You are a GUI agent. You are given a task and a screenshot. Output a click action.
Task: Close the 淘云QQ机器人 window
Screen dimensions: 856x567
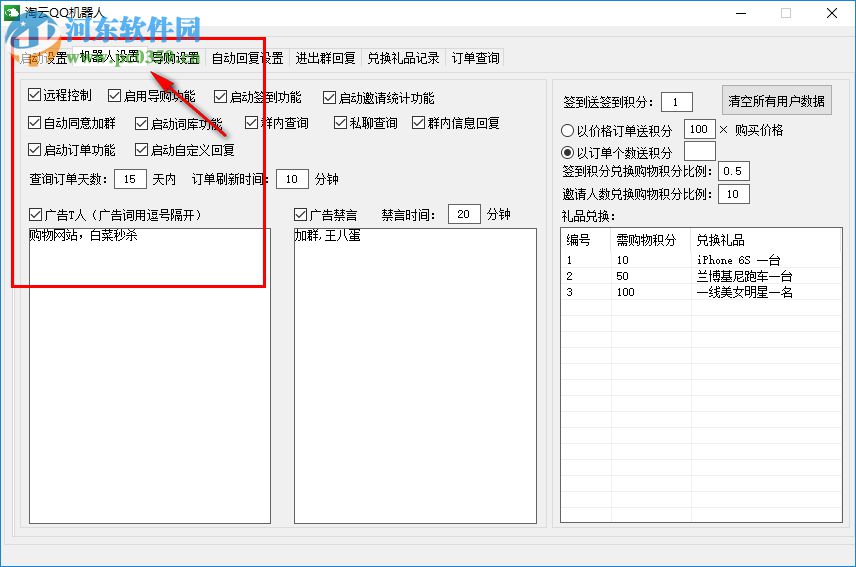click(x=831, y=13)
